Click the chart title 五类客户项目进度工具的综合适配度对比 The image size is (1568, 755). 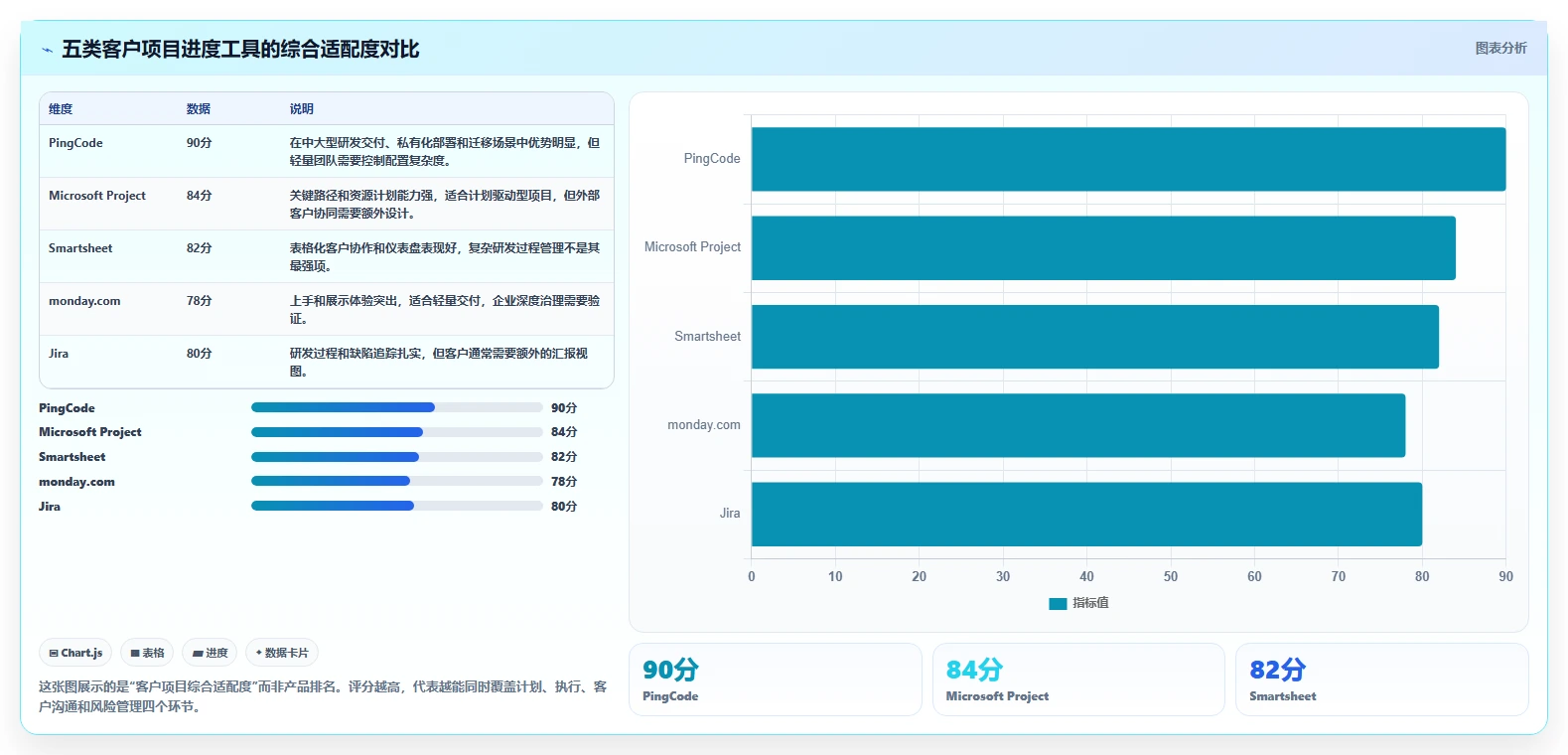[240, 50]
